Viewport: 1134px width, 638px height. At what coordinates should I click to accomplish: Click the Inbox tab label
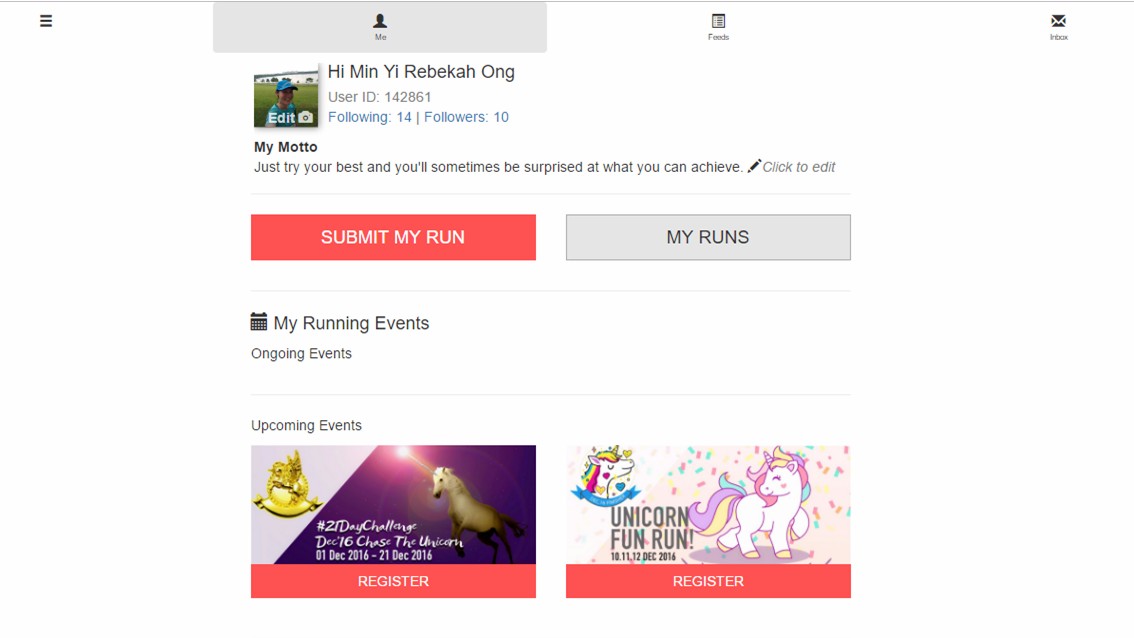tap(1059, 37)
